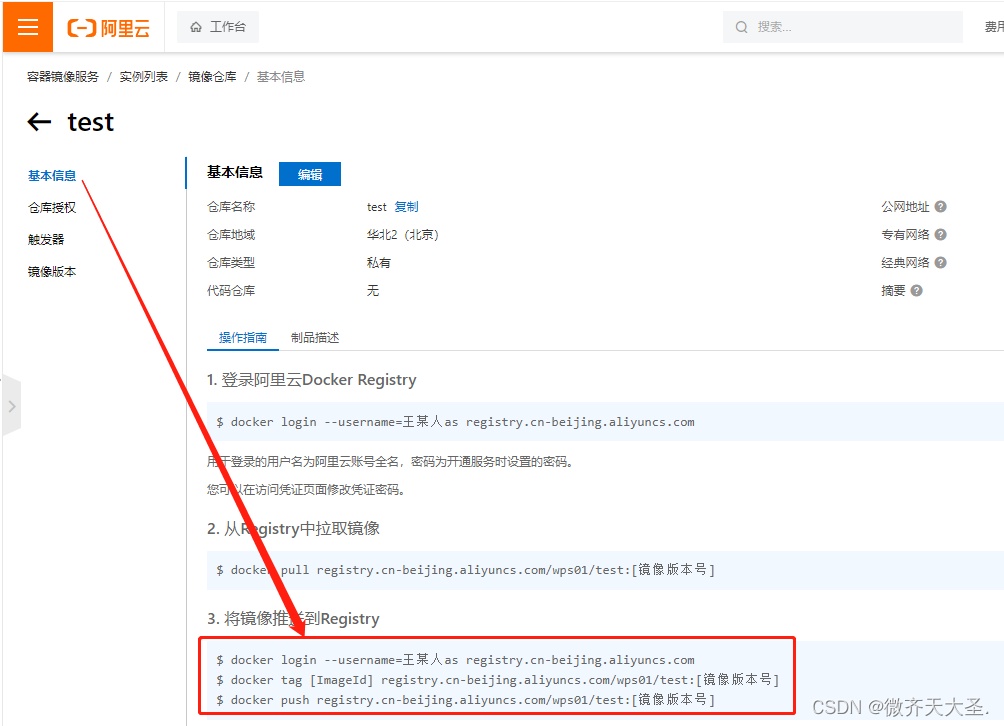Switch to the 操作指南 tab
This screenshot has width=1004, height=726.
pos(243,337)
